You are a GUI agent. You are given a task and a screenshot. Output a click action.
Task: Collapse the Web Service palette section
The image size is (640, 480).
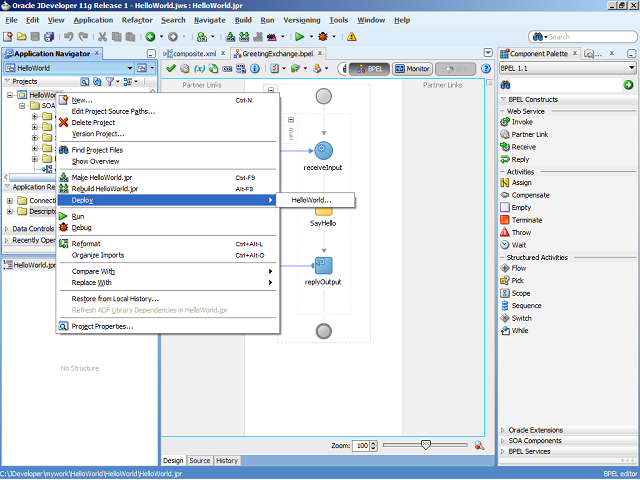coord(503,111)
